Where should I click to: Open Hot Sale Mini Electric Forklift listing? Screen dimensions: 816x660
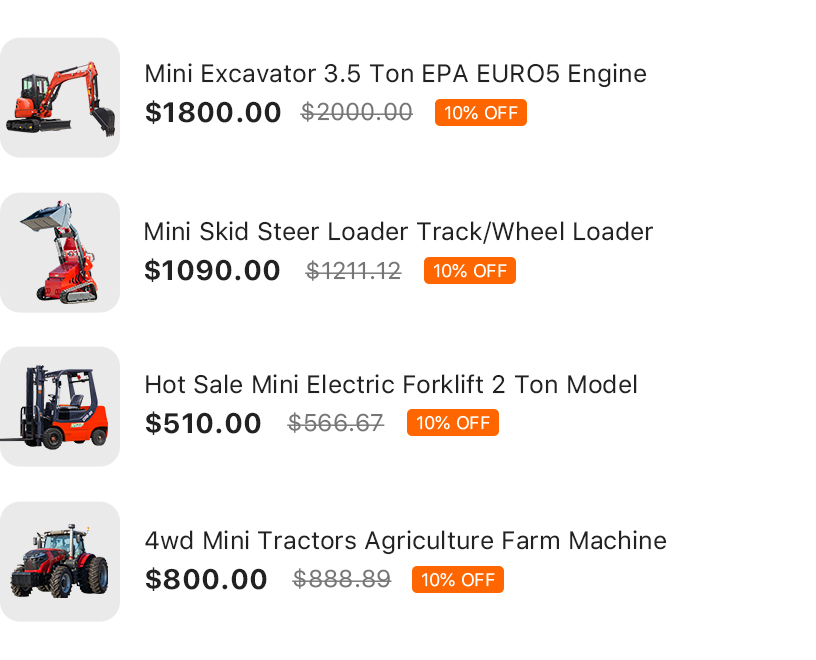pyautogui.click(x=391, y=385)
